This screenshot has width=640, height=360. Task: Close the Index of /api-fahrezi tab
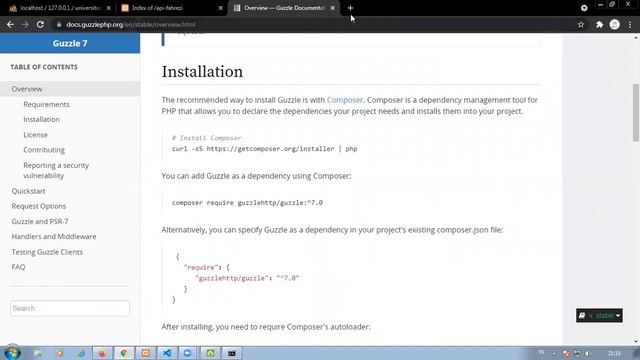click(x=221, y=8)
